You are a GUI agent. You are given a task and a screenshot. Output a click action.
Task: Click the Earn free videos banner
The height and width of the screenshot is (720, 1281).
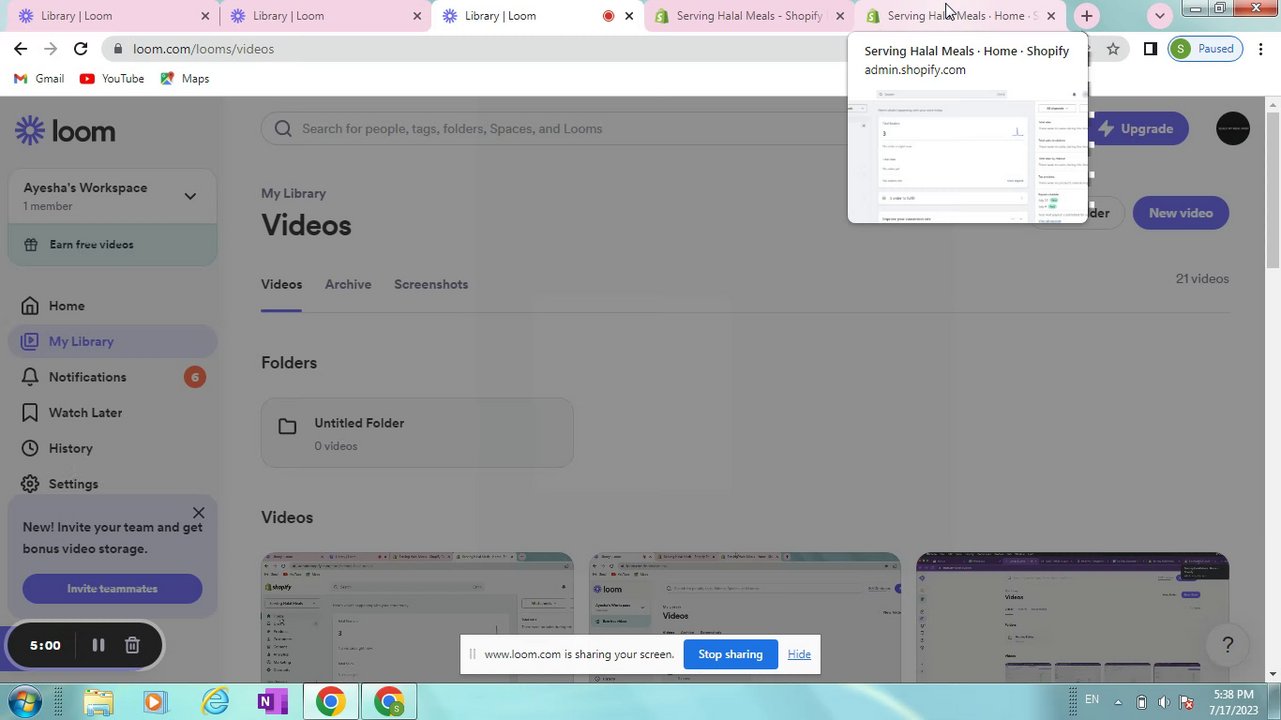(x=112, y=245)
